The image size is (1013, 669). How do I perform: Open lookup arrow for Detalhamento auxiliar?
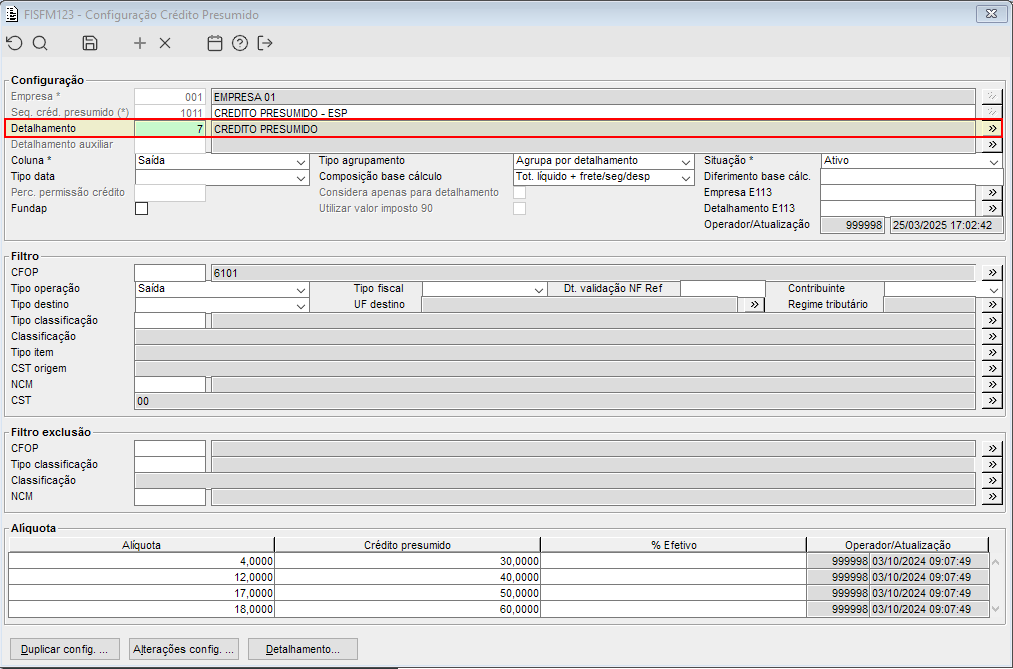[992, 145]
